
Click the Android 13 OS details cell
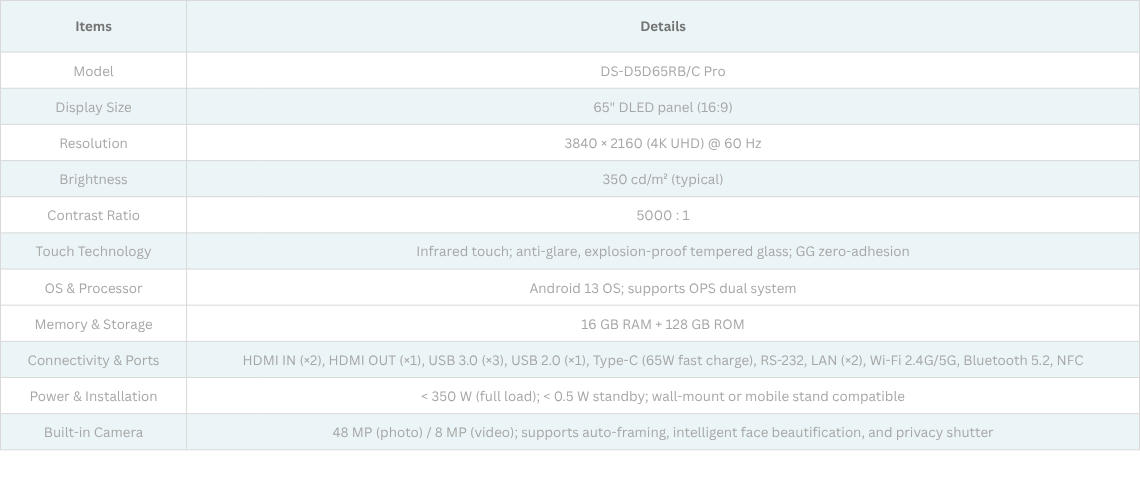(662, 288)
